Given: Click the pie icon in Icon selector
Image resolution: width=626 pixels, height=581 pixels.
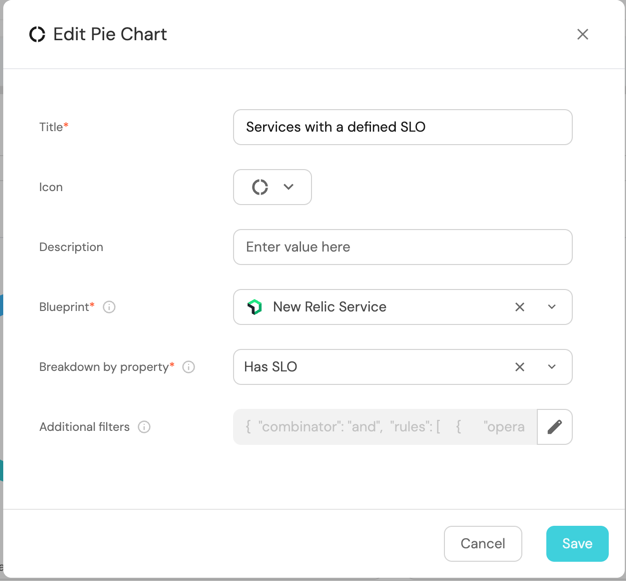Looking at the screenshot, I should pyautogui.click(x=260, y=187).
